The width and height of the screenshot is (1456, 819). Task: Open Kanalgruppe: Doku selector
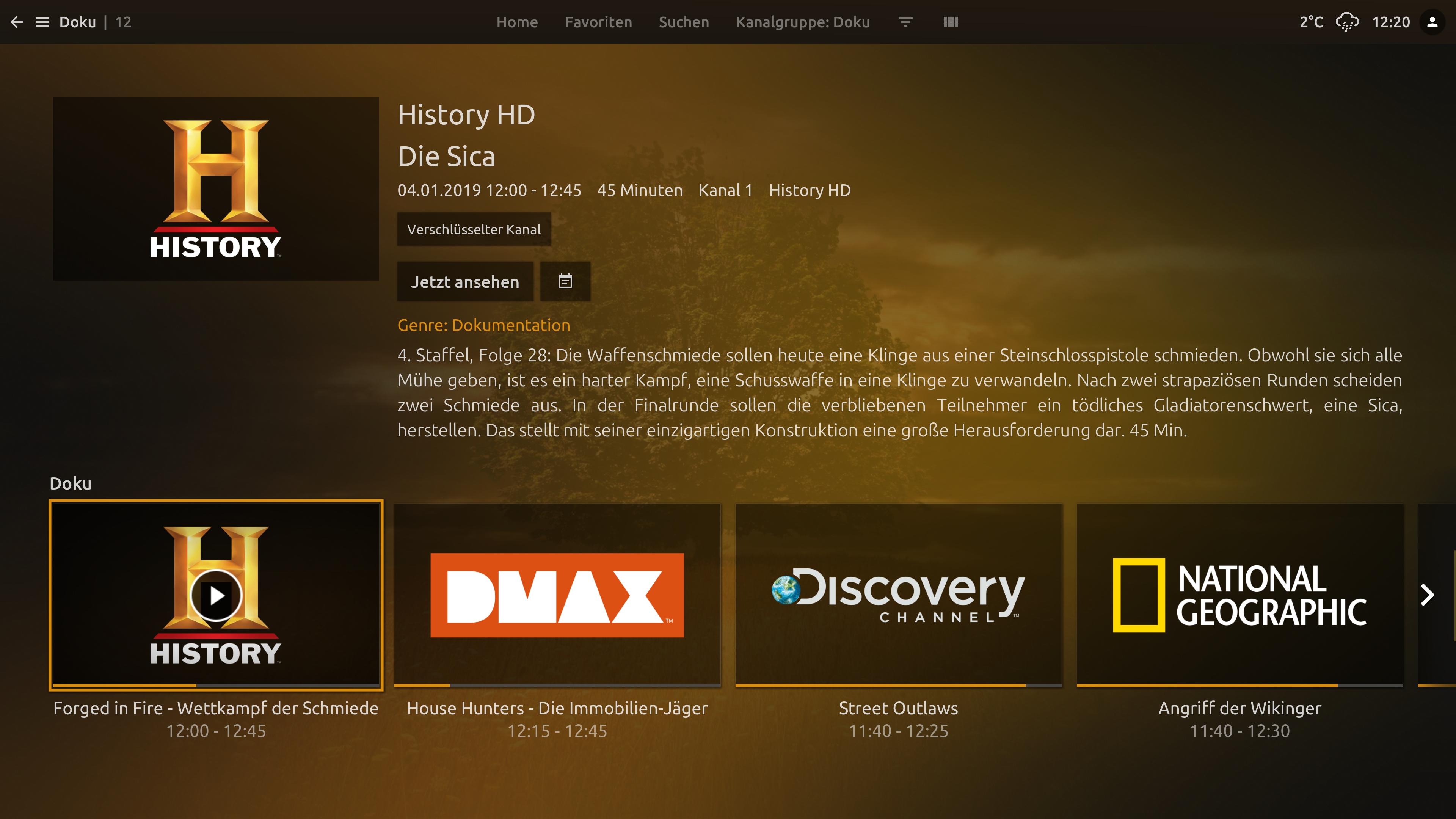803,22
